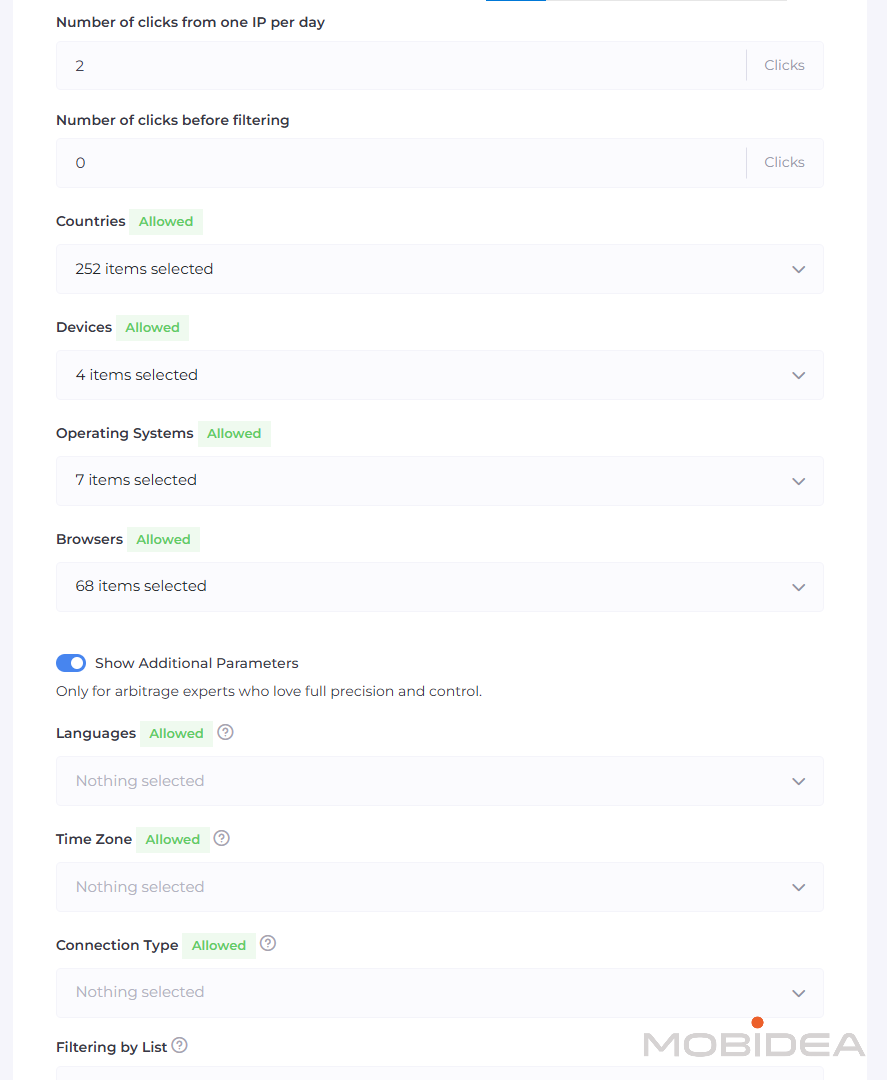This screenshot has height=1080, width=887.
Task: Open the Languages dropdown
Action: tap(439, 781)
